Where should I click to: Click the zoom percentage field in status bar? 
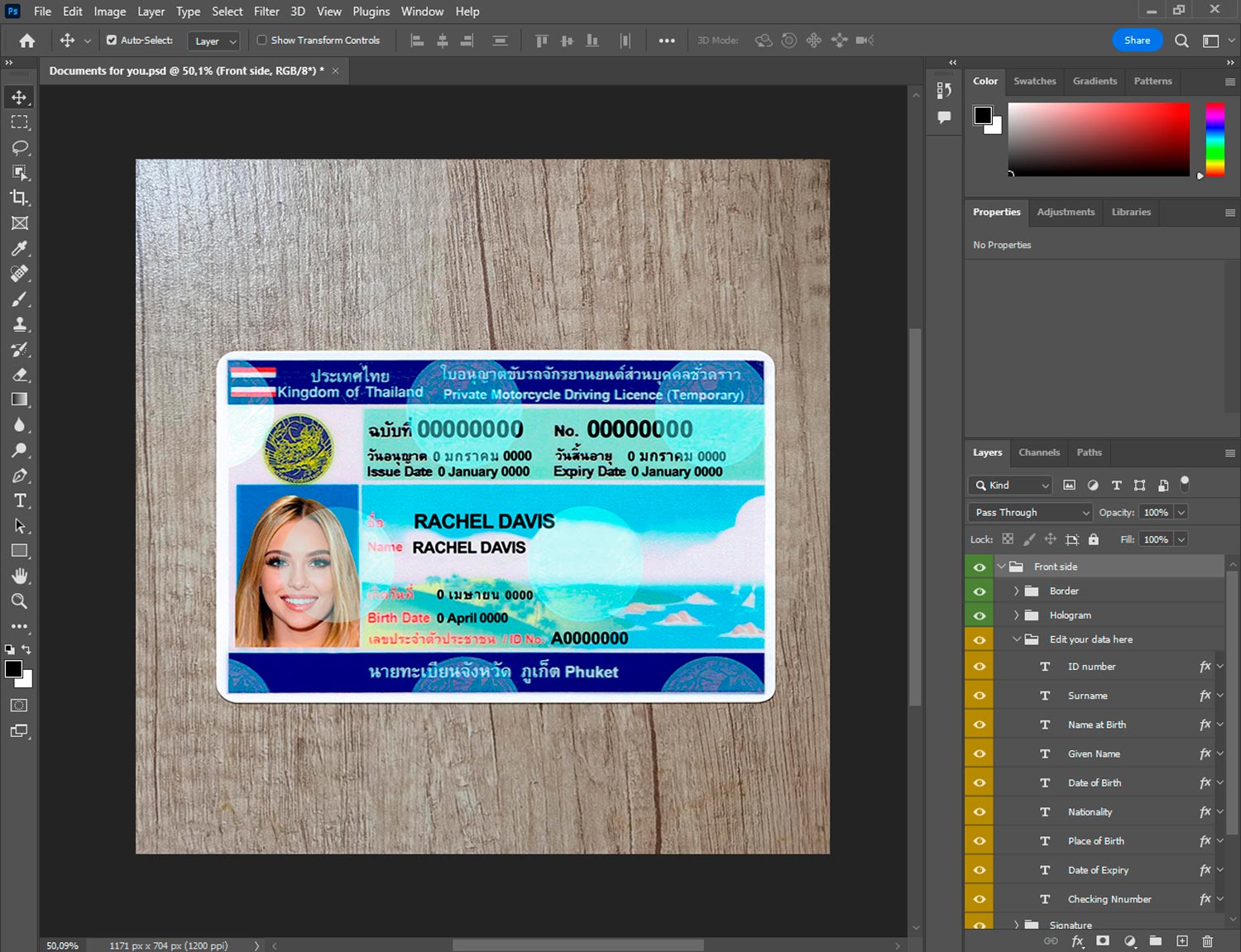tap(63, 945)
